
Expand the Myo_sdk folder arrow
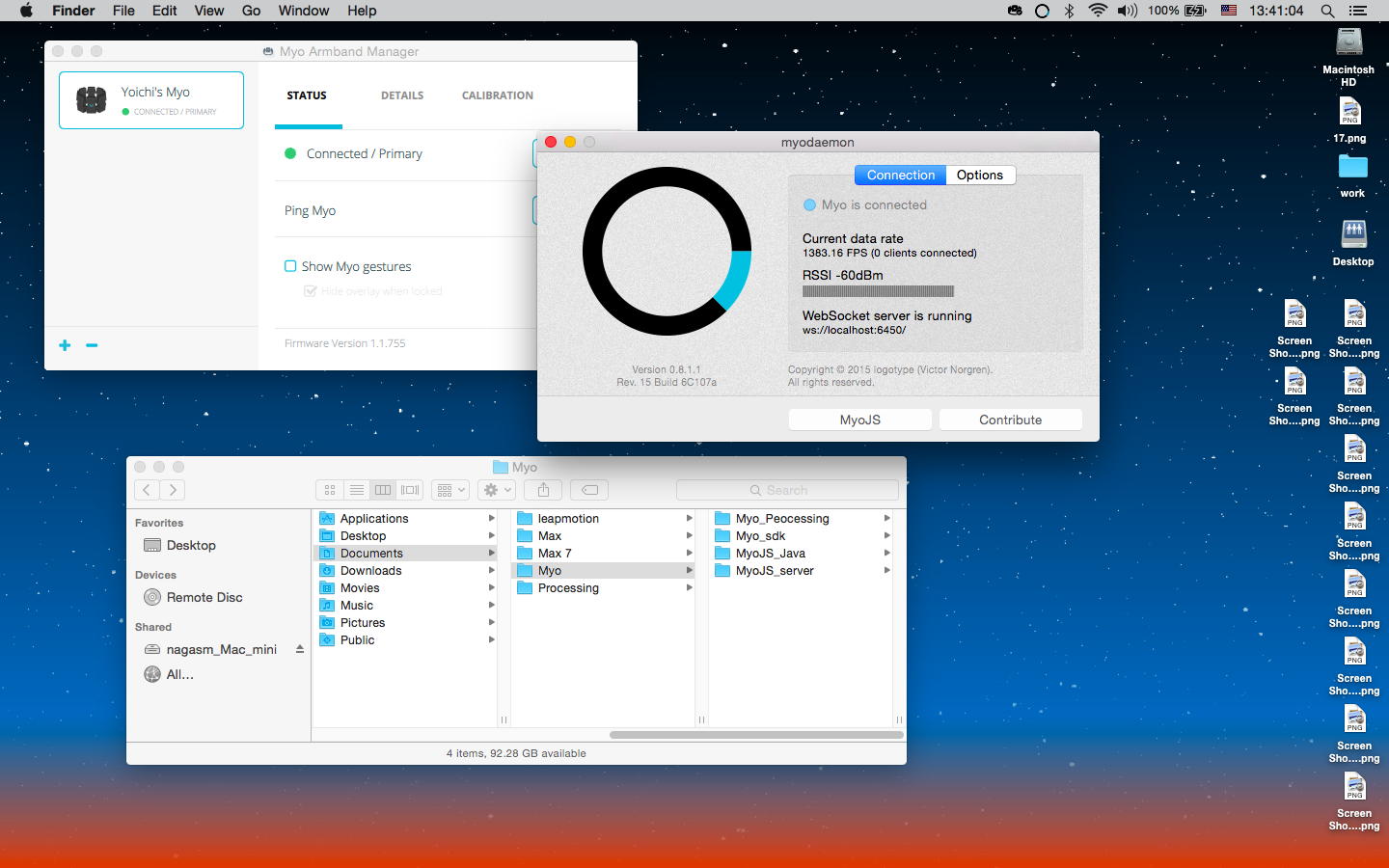tap(886, 535)
